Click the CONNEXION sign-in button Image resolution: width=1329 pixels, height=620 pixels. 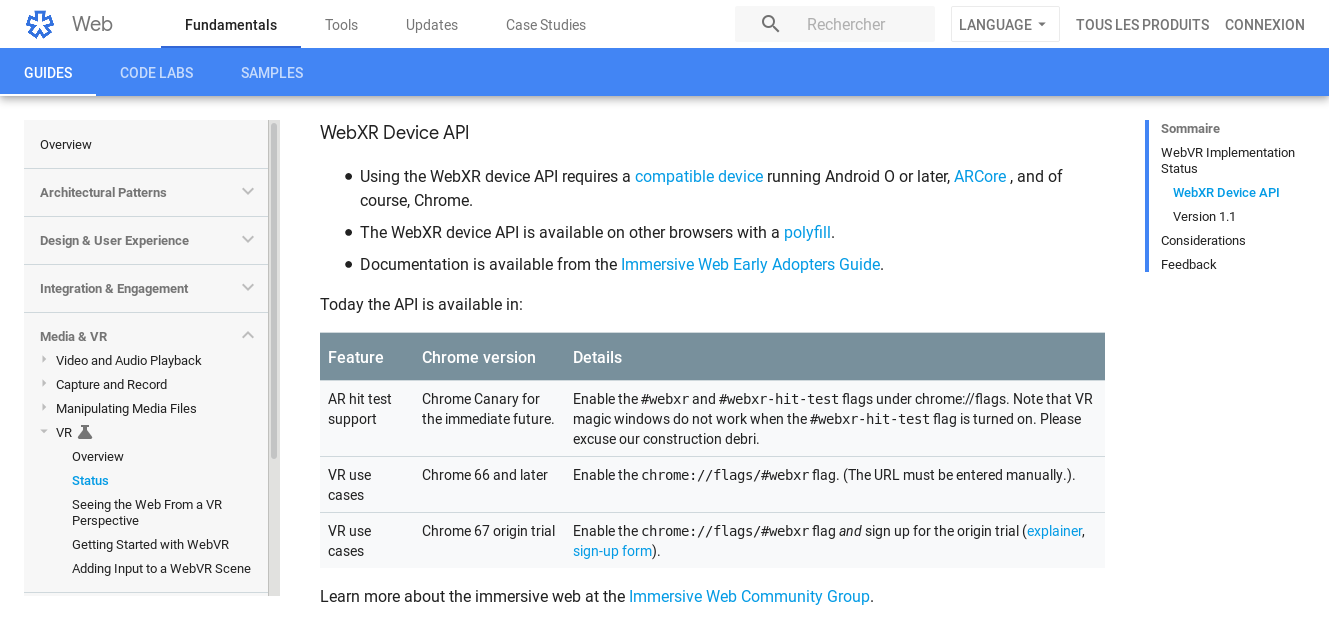click(1264, 25)
